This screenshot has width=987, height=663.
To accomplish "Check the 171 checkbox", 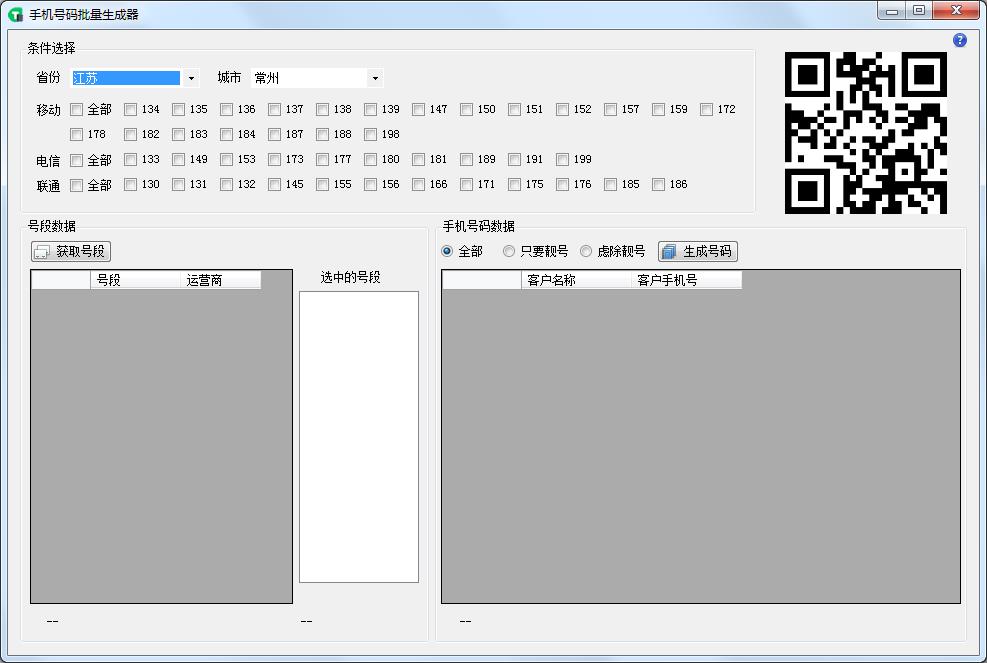I will click(x=466, y=185).
